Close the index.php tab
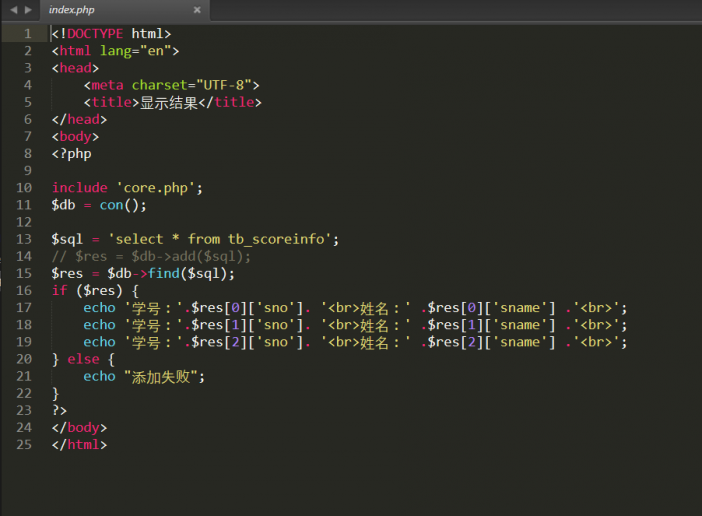 196,10
